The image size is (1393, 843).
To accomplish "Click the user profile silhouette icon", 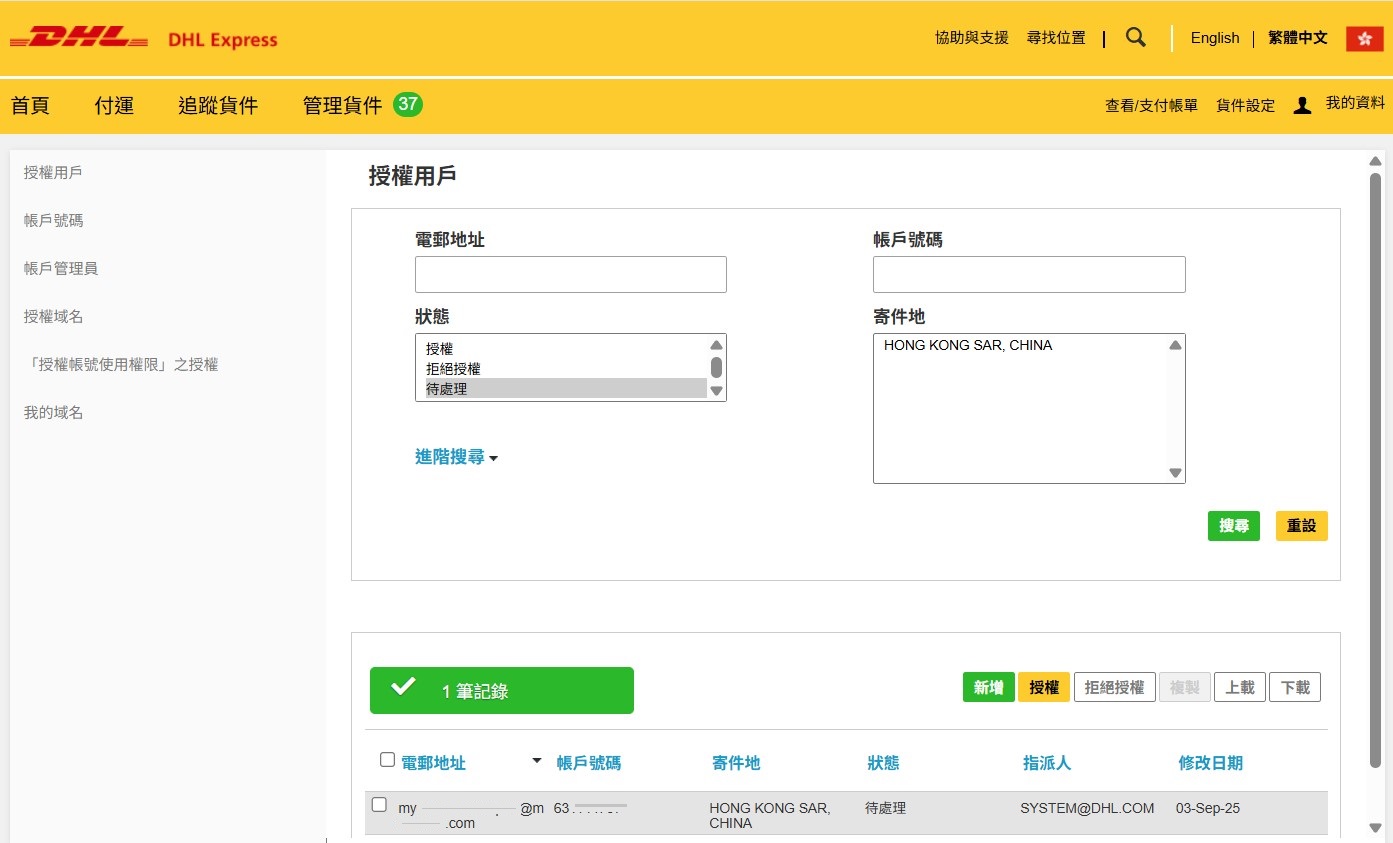I will point(1302,105).
